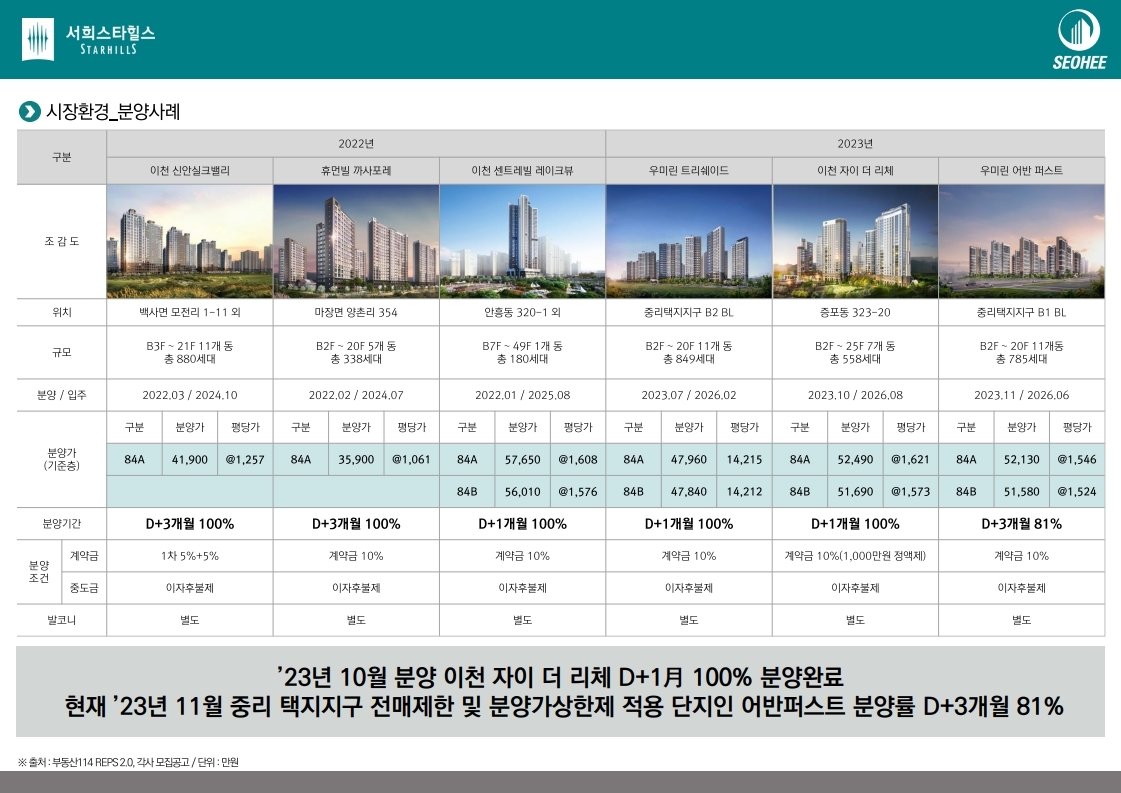Viewport: 1121px width, 793px height.
Task: Click the price value 52,130
Action: point(1022,460)
